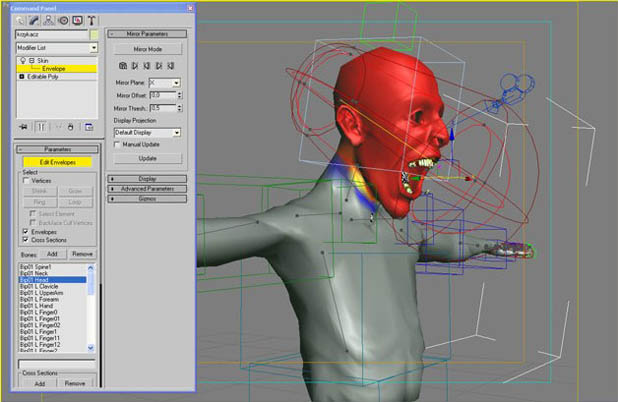Click the Grow button
618x402 pixels.
pyautogui.click(x=75, y=191)
